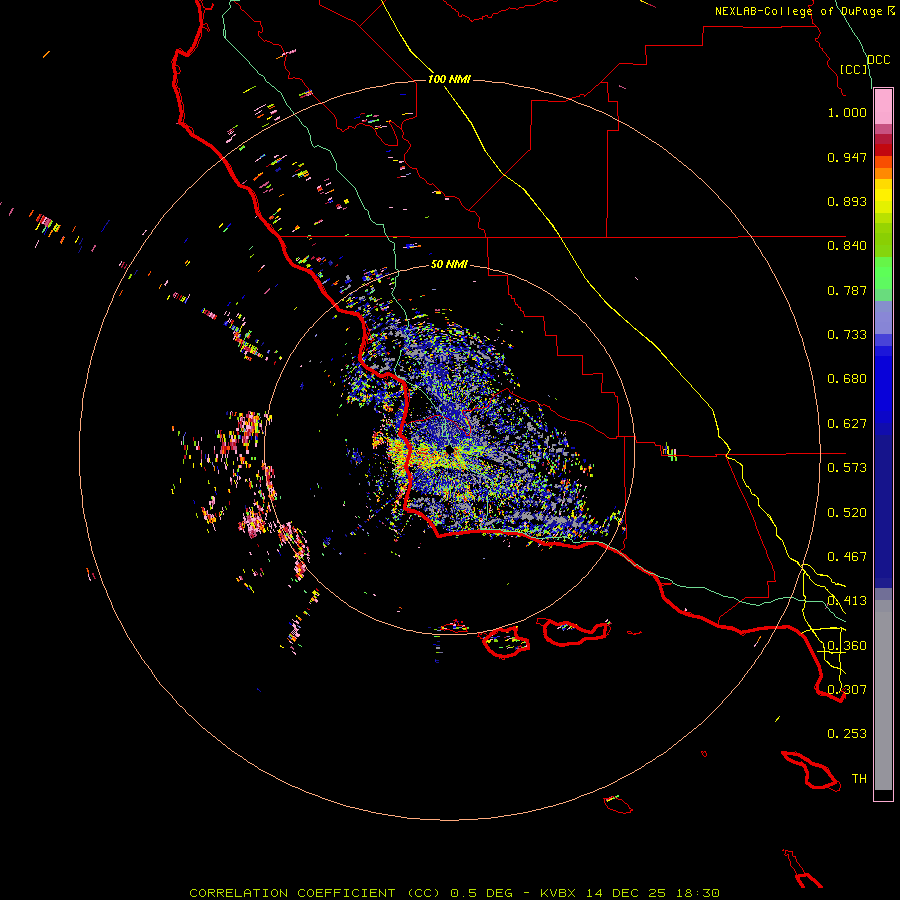
Task: Select the 0.307 scale value
Action: click(847, 690)
